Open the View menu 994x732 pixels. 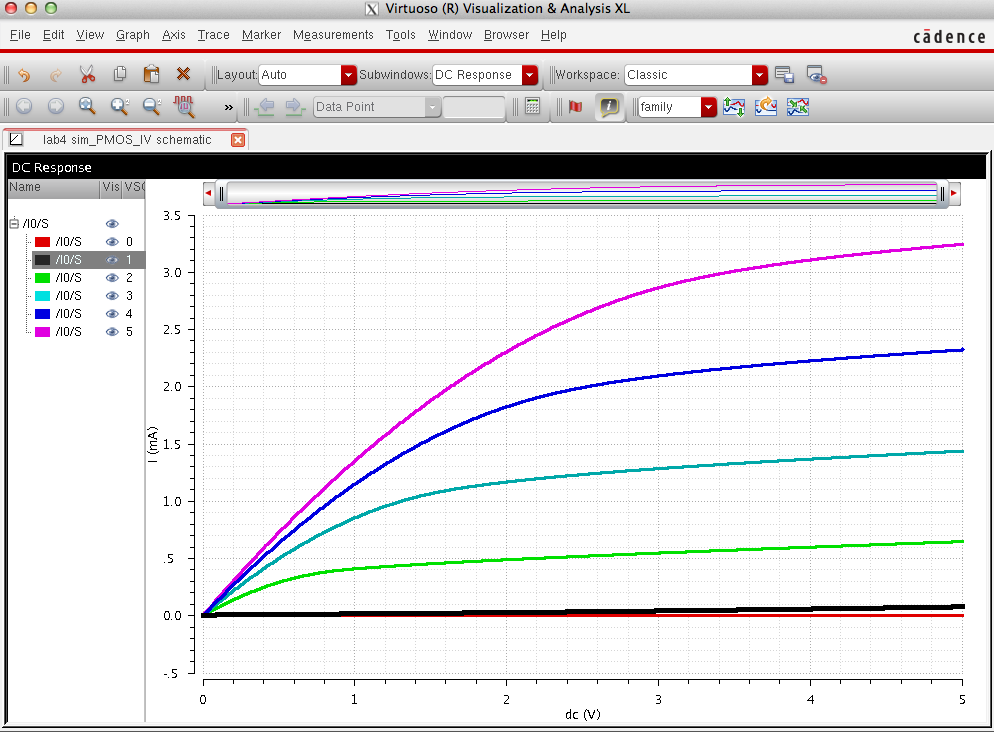pyautogui.click(x=90, y=35)
